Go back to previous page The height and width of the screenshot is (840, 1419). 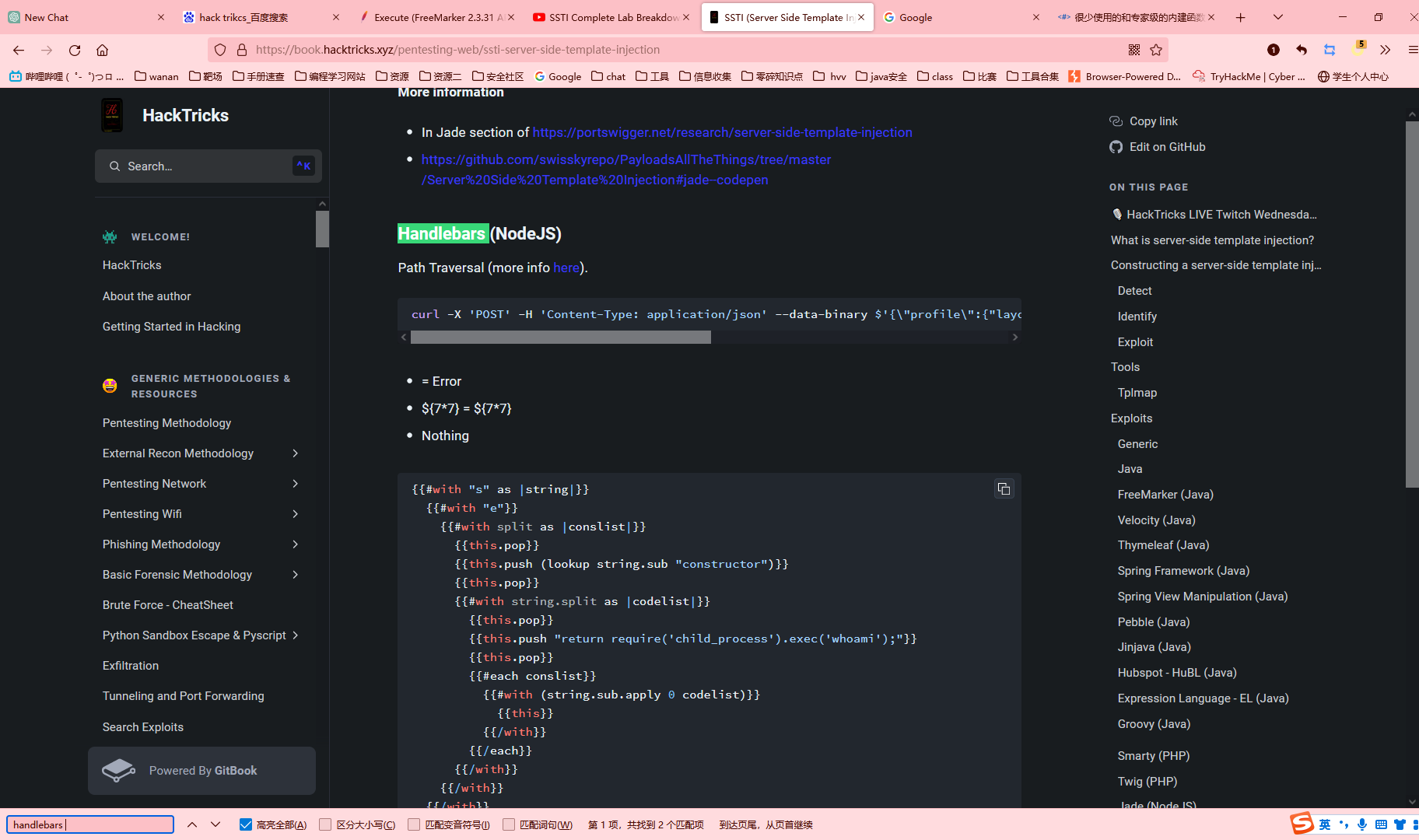19,50
